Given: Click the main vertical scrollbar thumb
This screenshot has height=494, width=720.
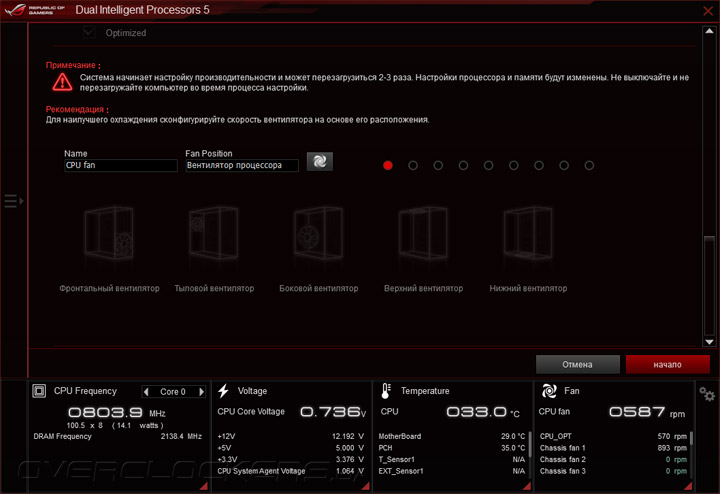Looking at the screenshot, I should [709, 286].
